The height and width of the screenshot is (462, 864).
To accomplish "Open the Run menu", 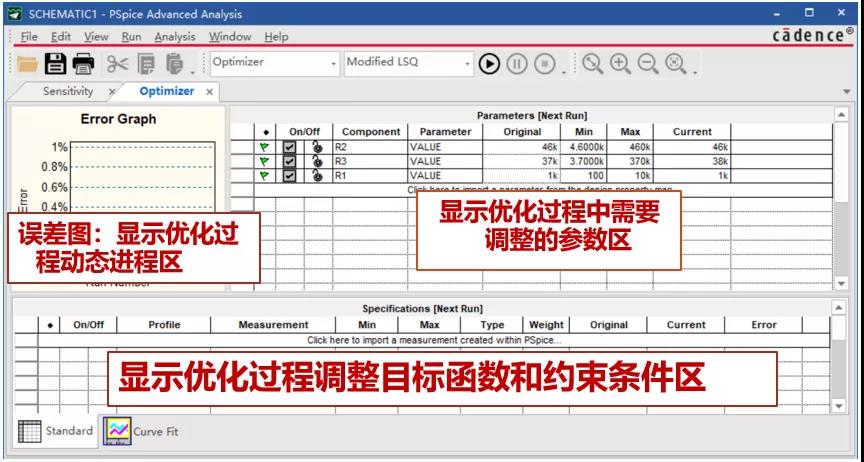I will click(131, 37).
